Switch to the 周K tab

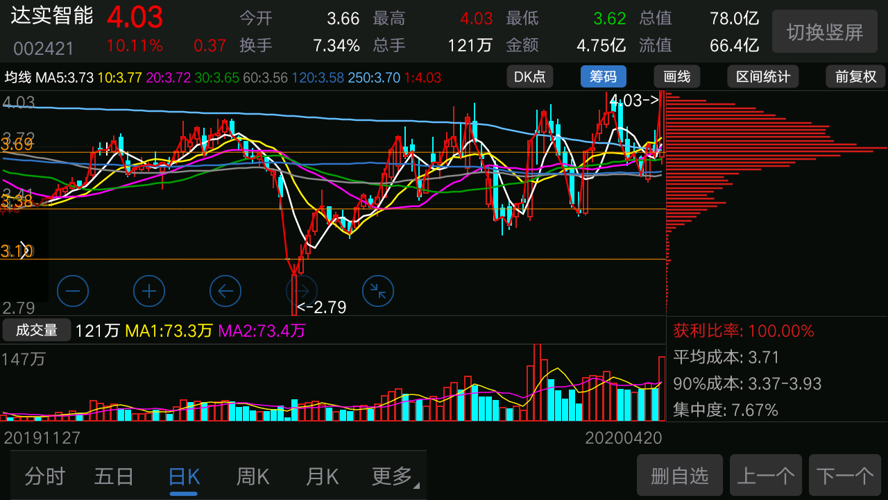(253, 476)
